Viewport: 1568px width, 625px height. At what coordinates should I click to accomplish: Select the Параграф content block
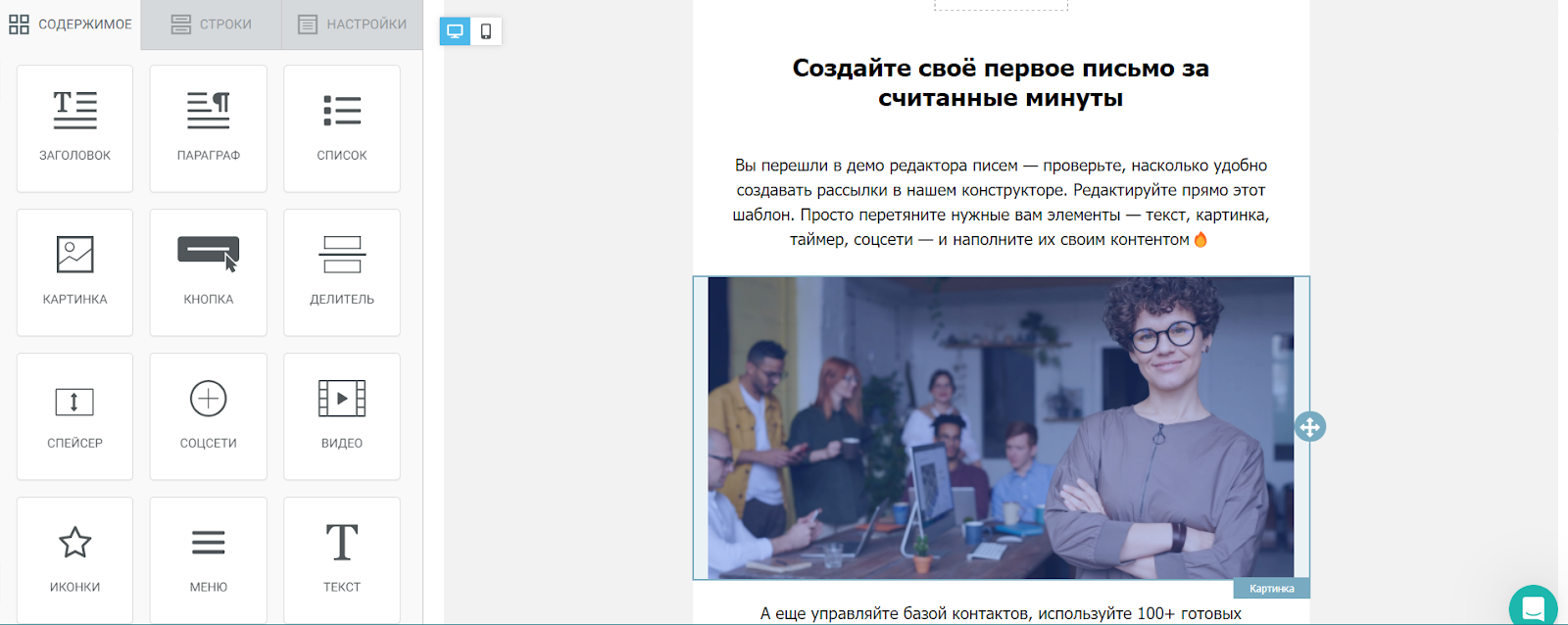point(208,128)
